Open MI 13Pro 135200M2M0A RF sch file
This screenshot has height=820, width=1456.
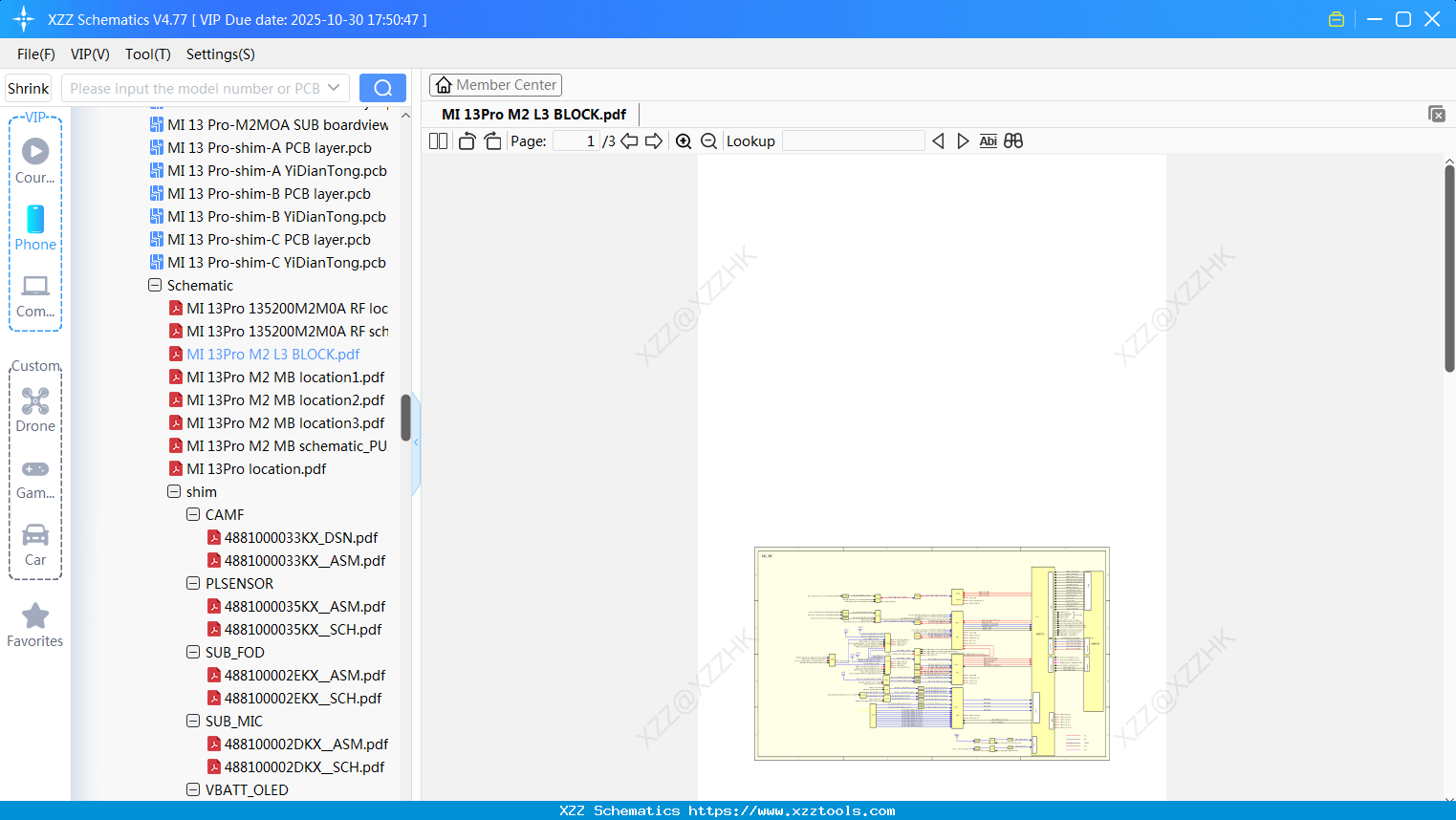point(279,331)
